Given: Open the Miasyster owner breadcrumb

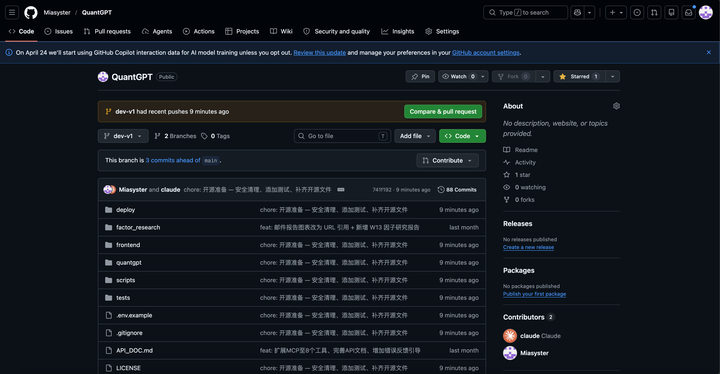Looking at the screenshot, I should pyautogui.click(x=57, y=12).
